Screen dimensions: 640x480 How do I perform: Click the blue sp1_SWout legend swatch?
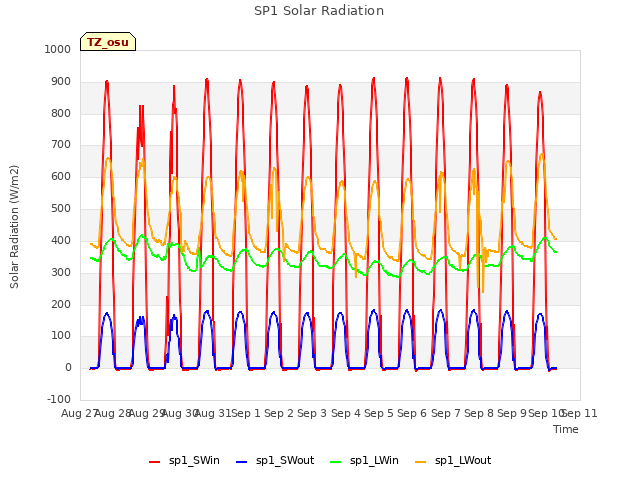(242, 462)
